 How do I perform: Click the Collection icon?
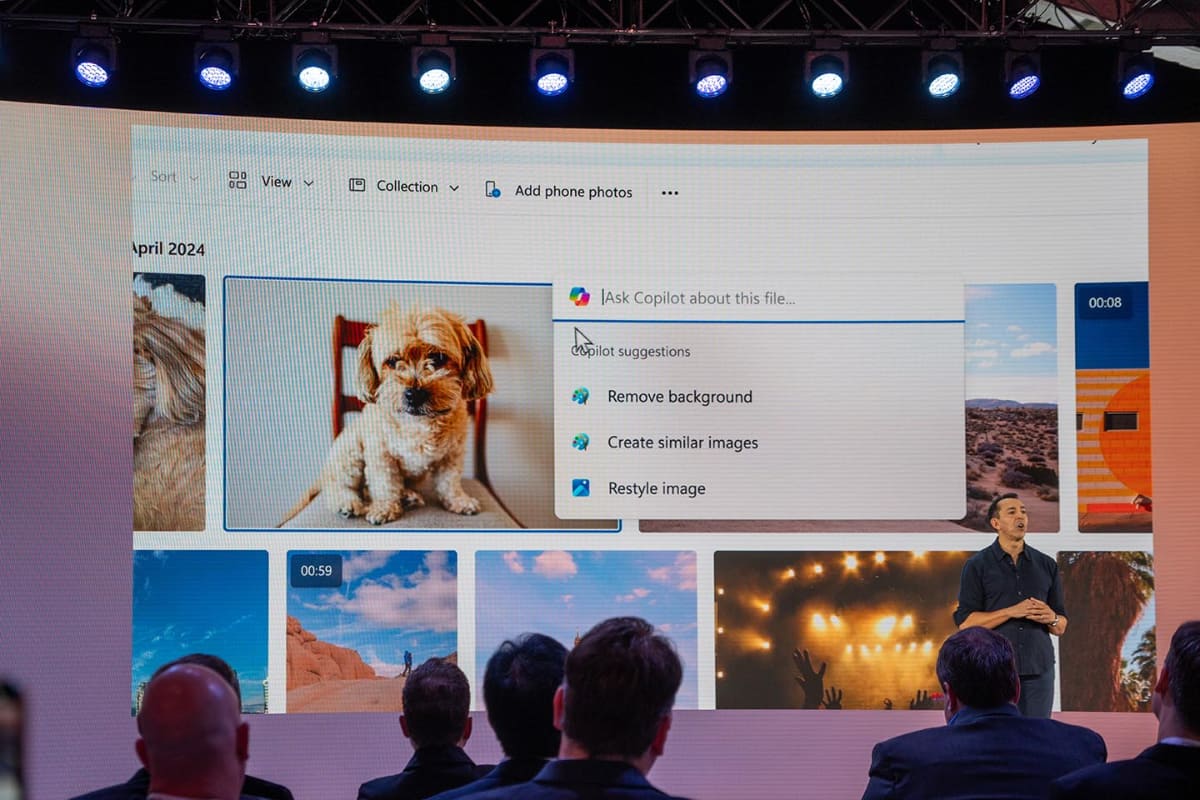(357, 185)
